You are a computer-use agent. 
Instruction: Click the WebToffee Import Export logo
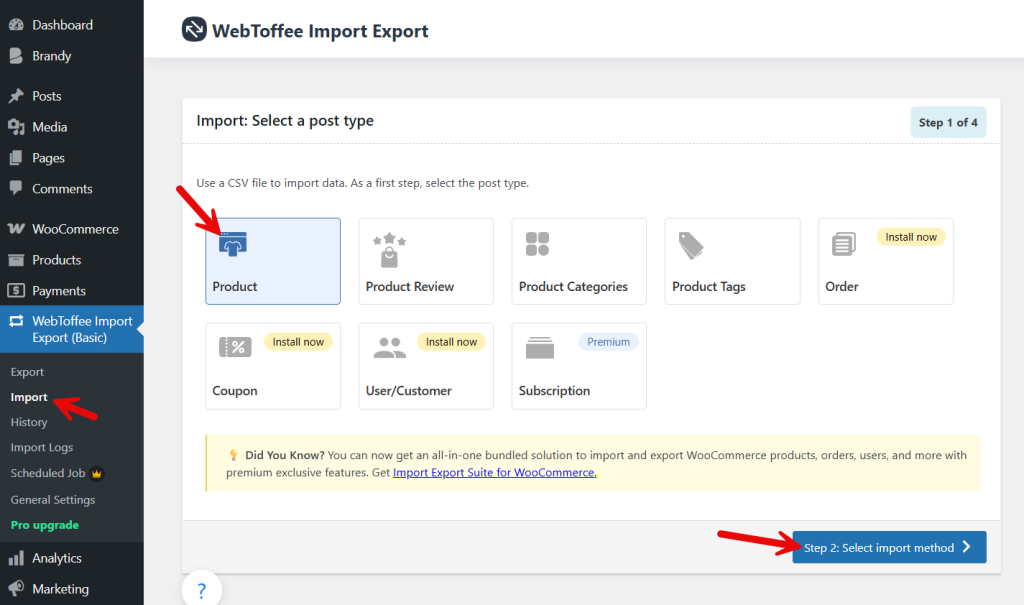click(192, 29)
